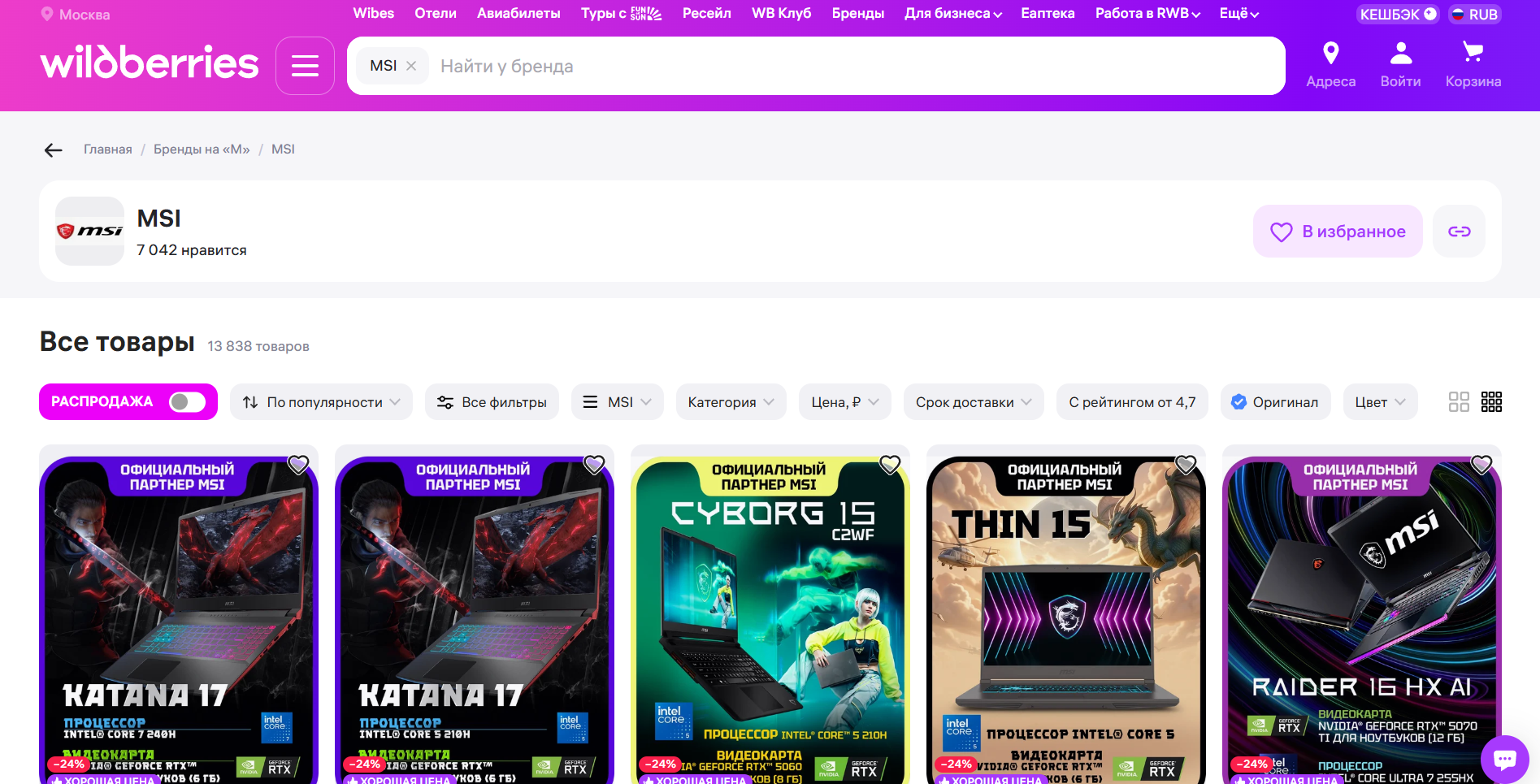
Task: Open Еаптека in top navigation
Action: 1048,13
